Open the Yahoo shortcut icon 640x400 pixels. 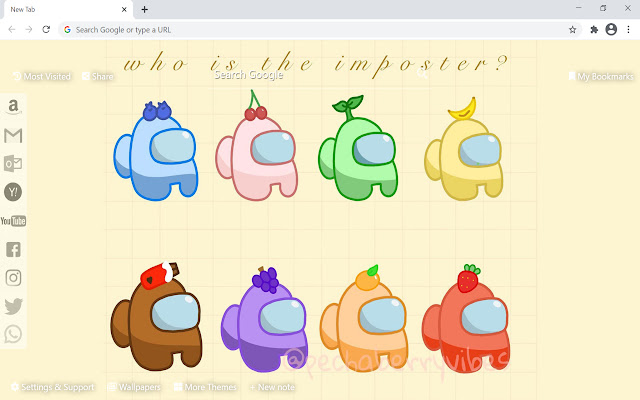click(x=13, y=192)
